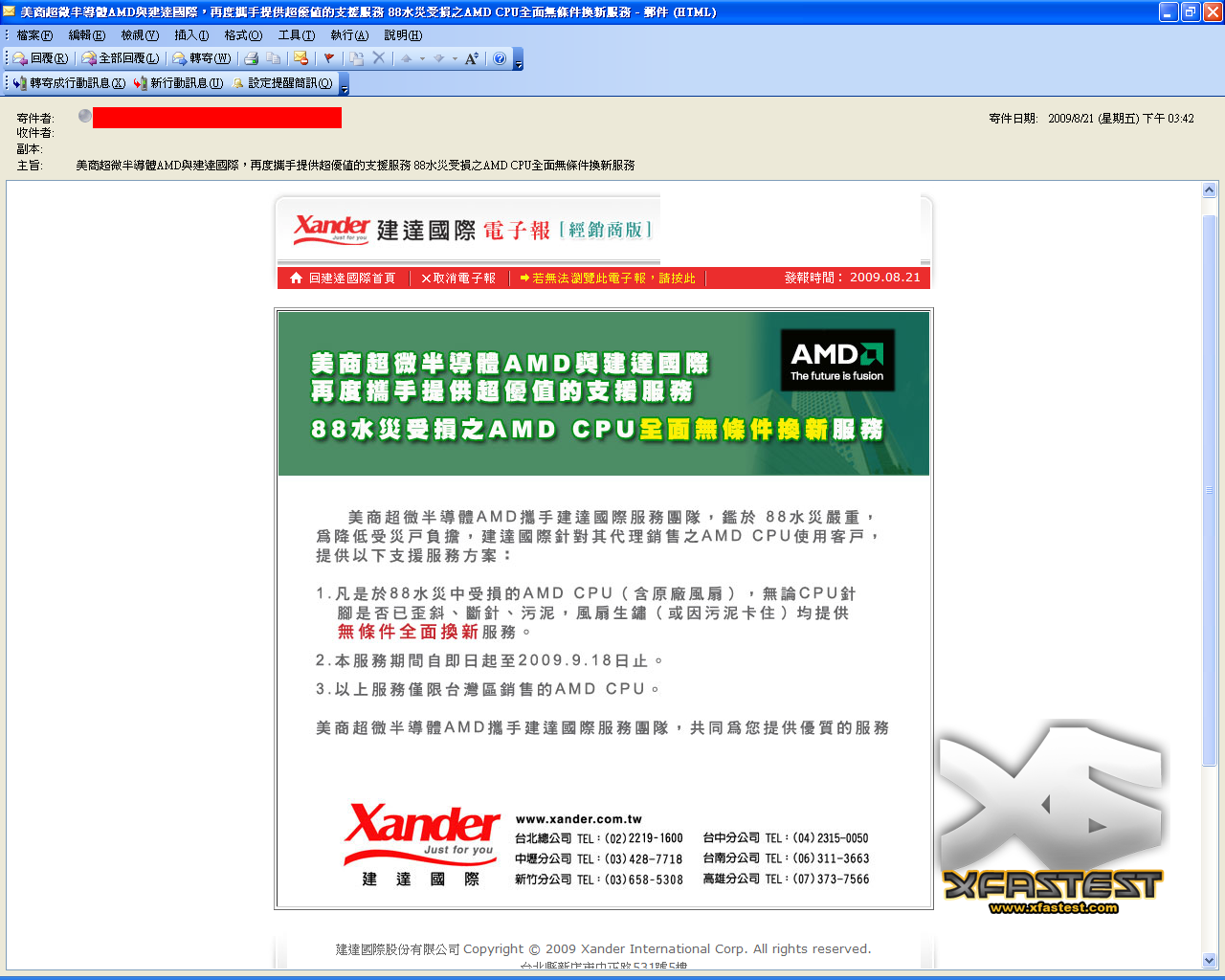1225x980 pixels.
Task: Flag this message with the red flag icon
Action: (329, 58)
